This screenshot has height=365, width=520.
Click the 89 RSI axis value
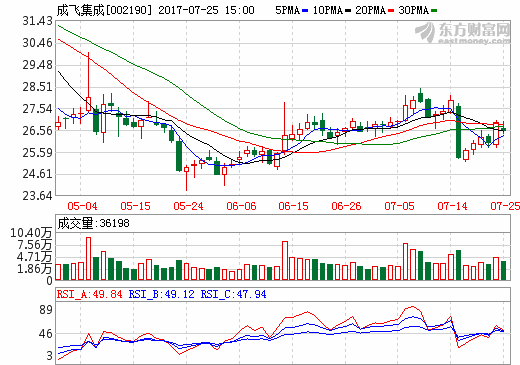(x=46, y=310)
